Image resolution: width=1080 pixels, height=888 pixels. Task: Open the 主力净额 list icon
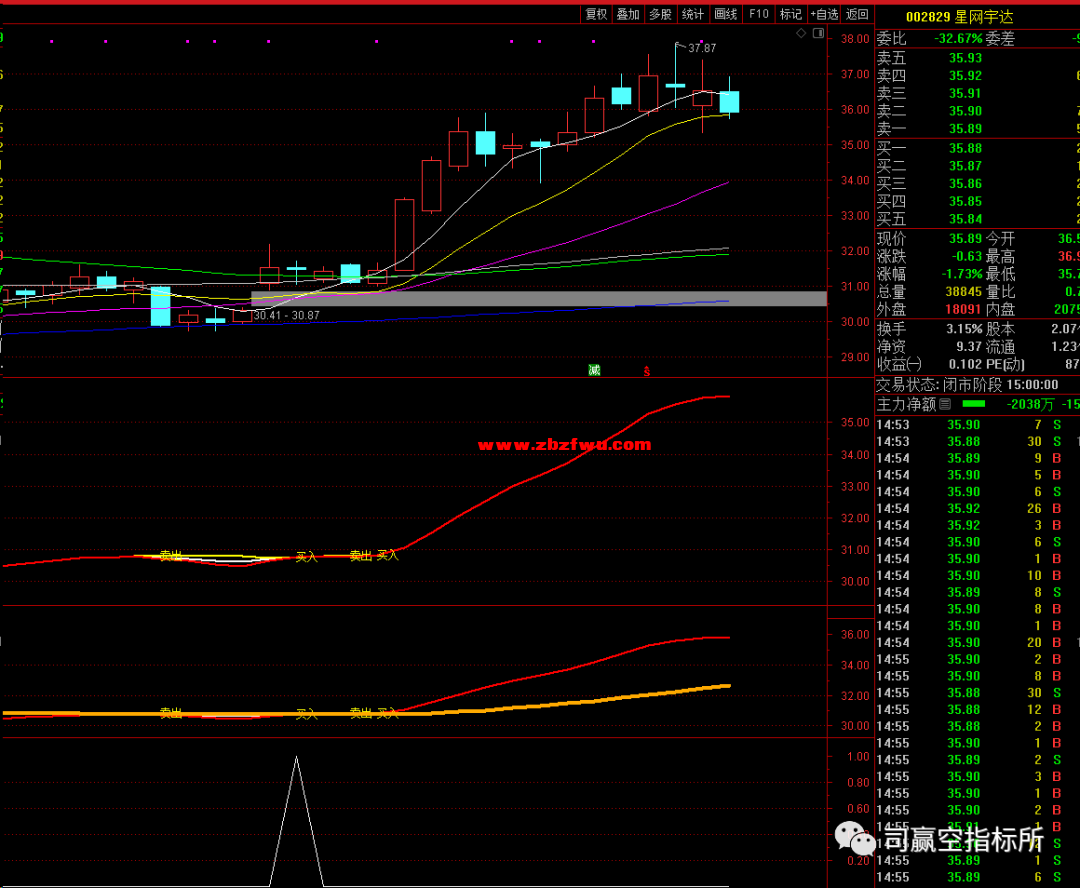click(x=945, y=404)
